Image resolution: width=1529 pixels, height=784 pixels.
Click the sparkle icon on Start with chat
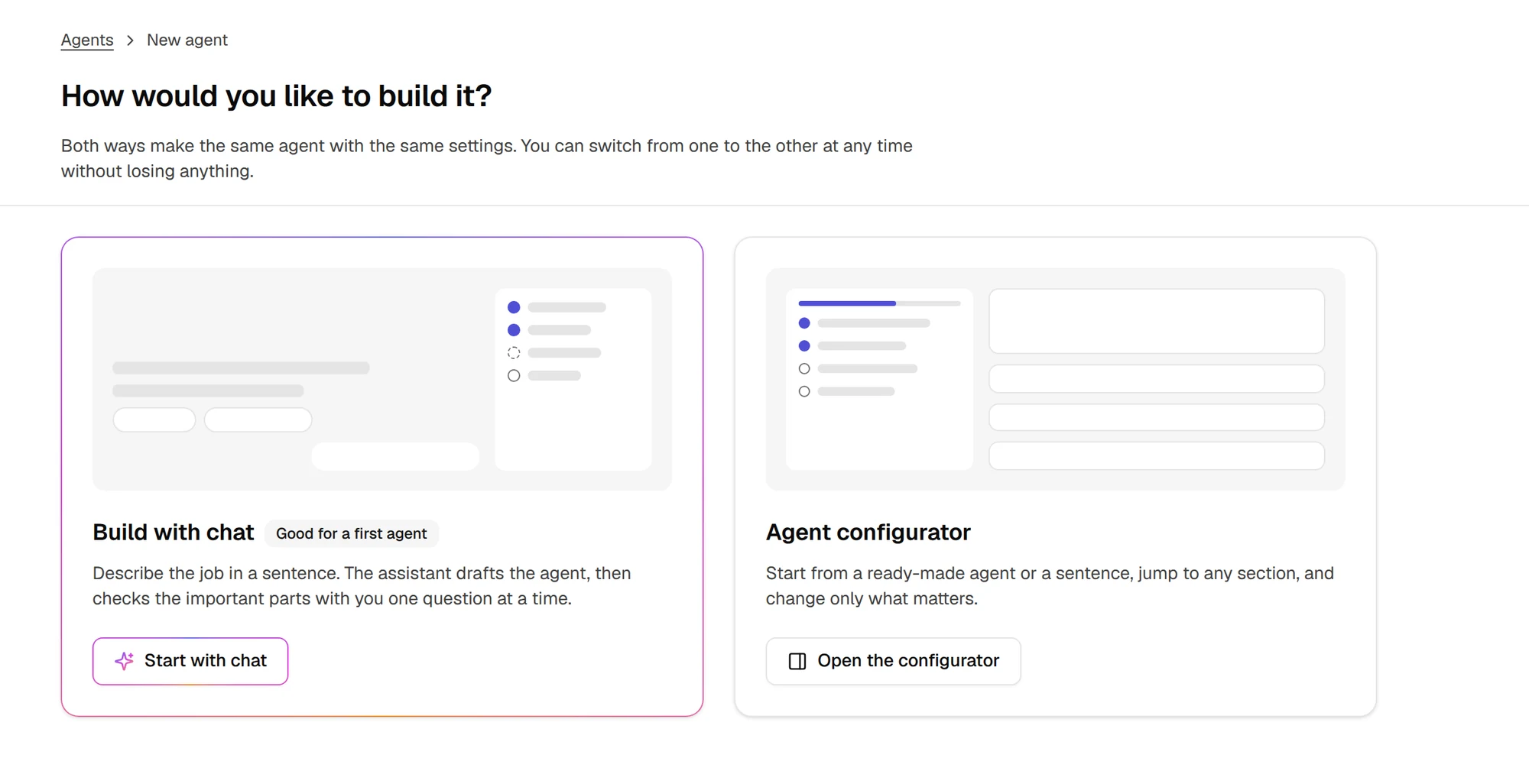click(124, 661)
